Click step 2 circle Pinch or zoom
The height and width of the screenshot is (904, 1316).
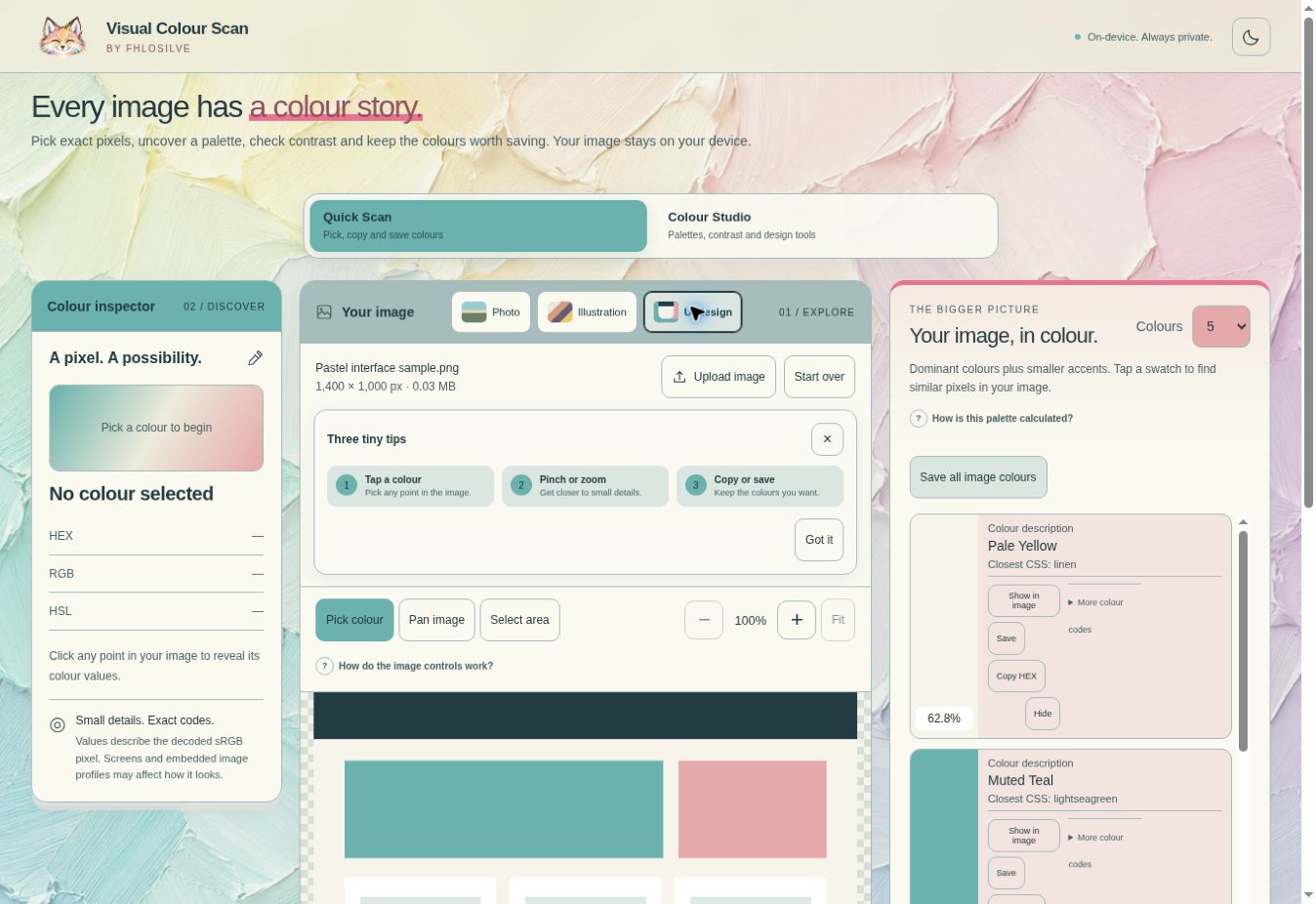coord(521,485)
